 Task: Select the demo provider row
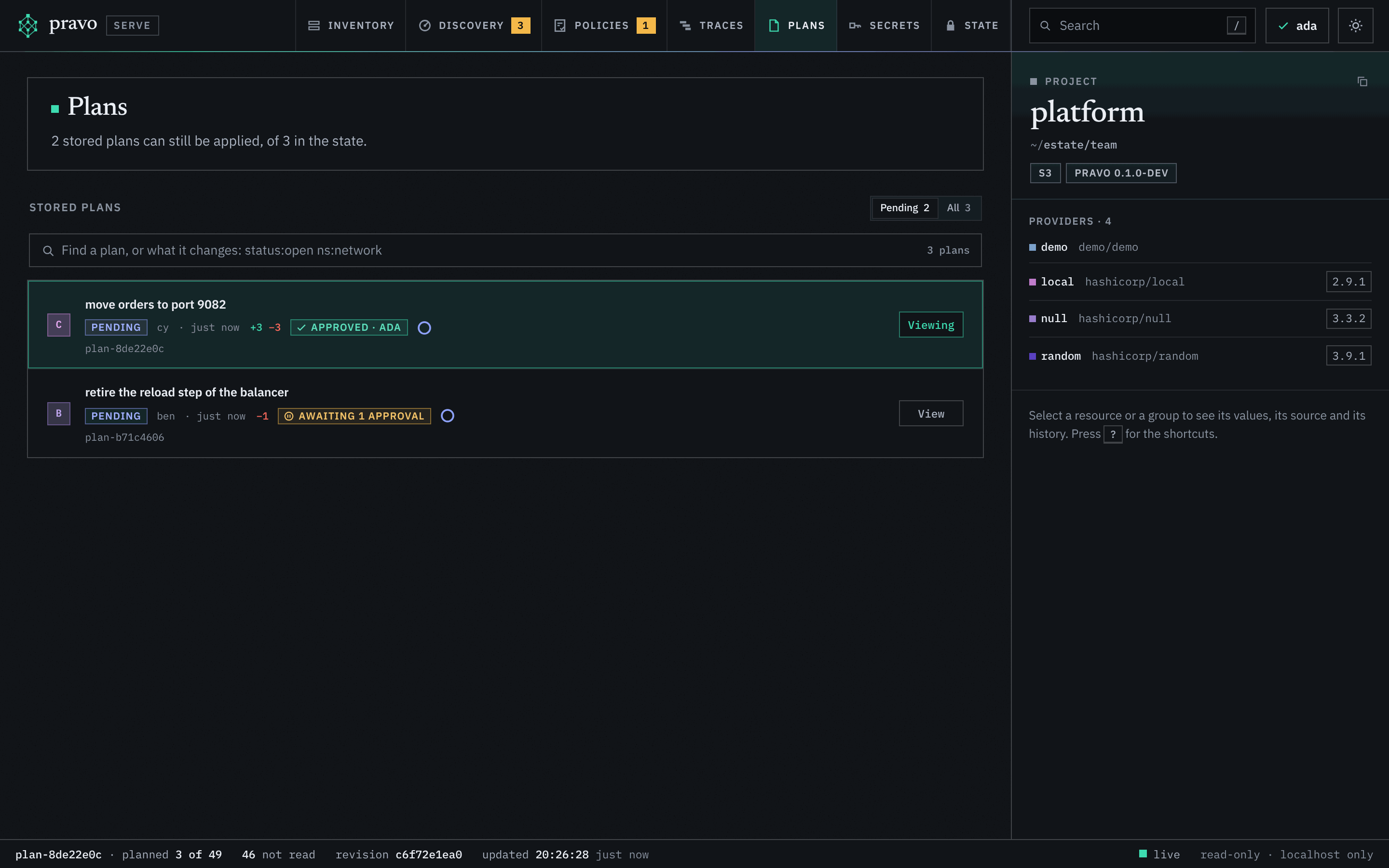tap(1199, 247)
